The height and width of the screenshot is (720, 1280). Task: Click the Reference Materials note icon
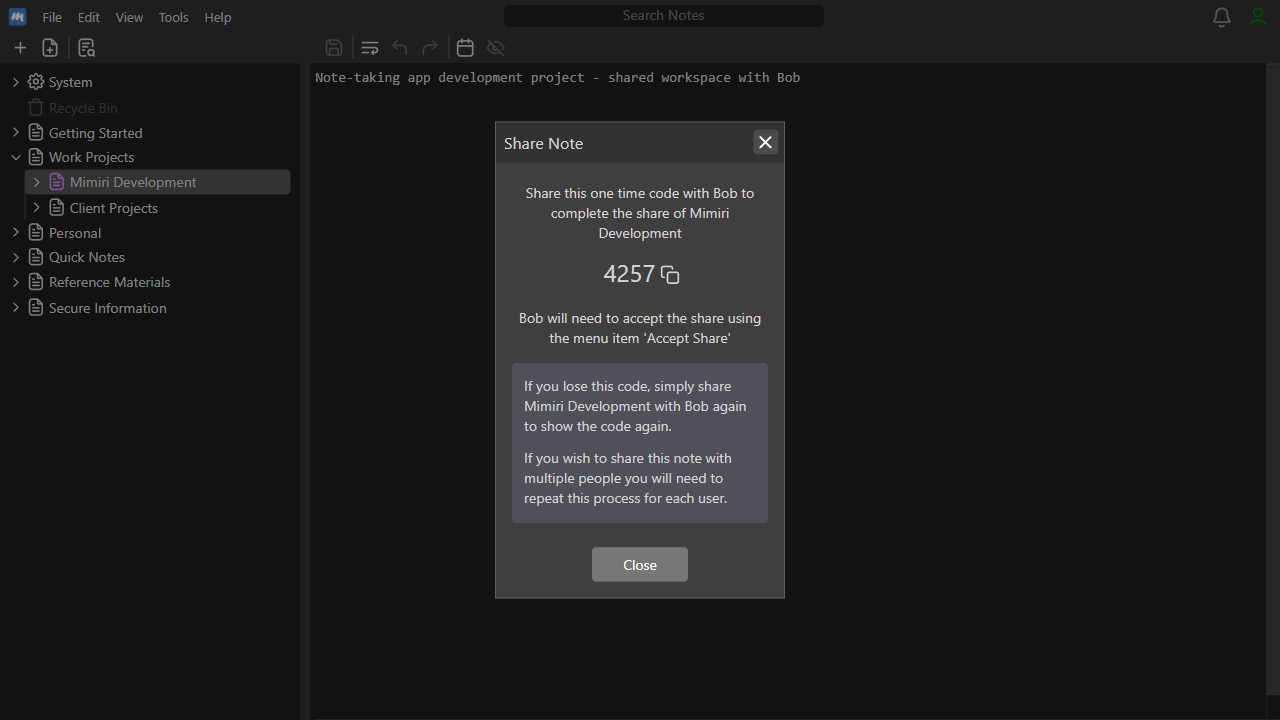tap(36, 282)
